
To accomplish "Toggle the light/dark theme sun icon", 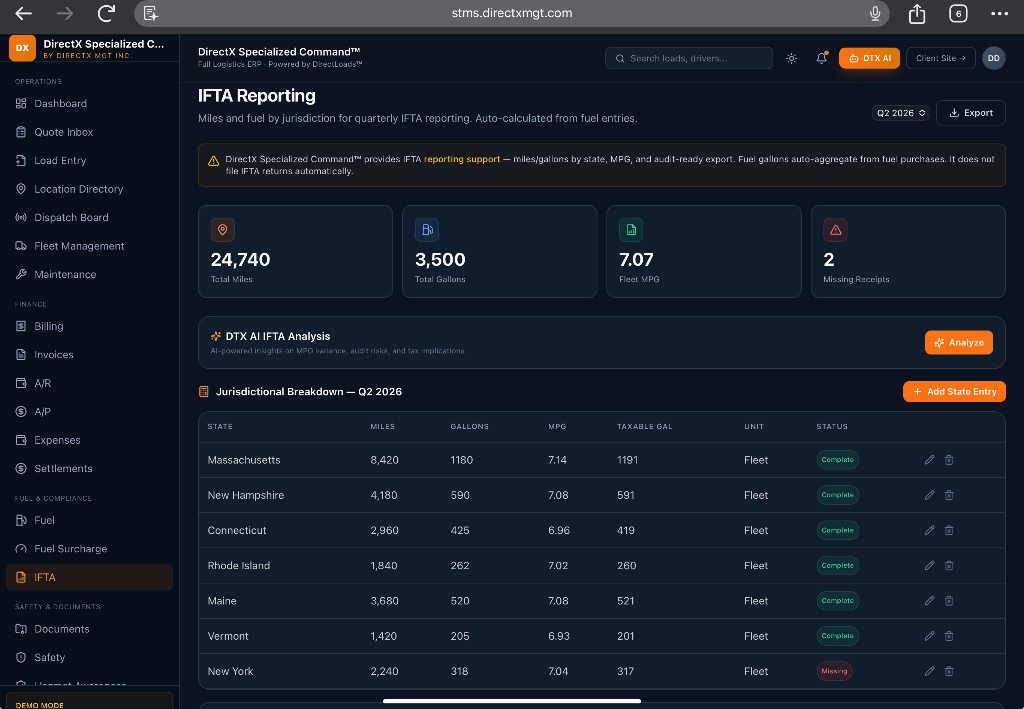I will (x=792, y=58).
